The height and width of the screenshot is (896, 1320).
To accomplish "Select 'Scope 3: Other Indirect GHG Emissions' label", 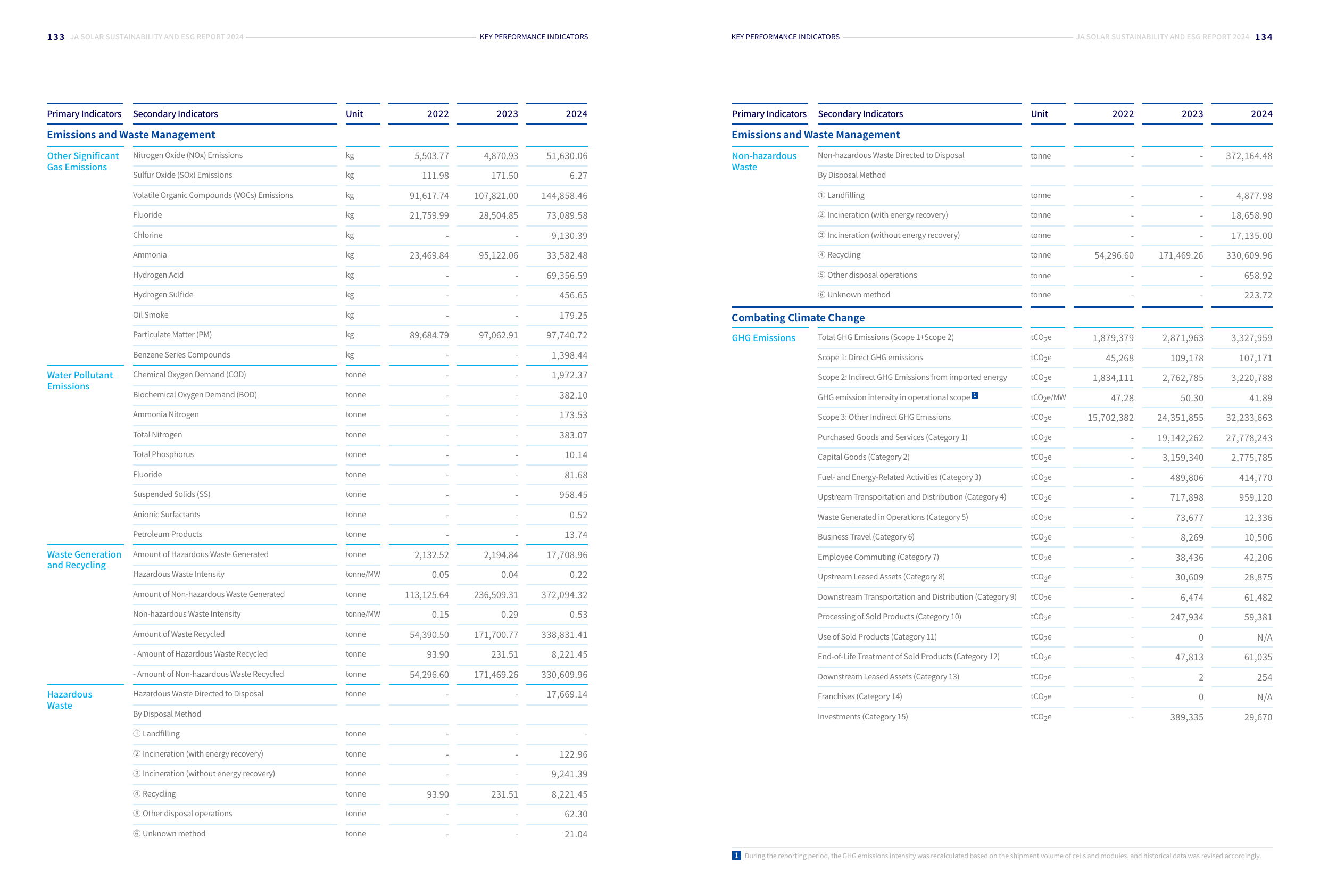I will tap(884, 417).
